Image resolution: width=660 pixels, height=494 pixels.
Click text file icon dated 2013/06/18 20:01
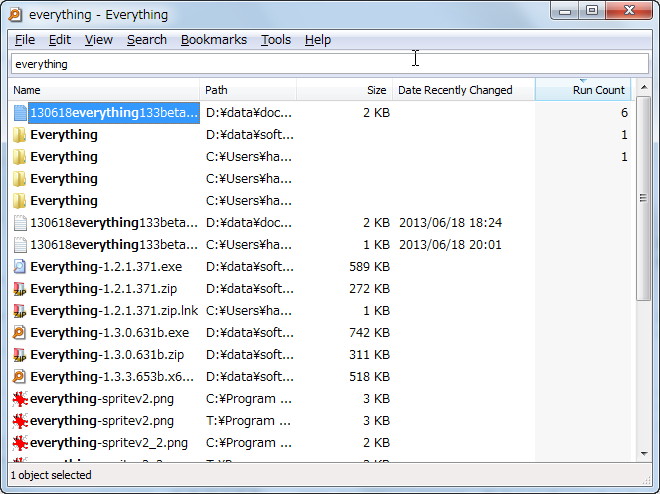click(x=20, y=244)
